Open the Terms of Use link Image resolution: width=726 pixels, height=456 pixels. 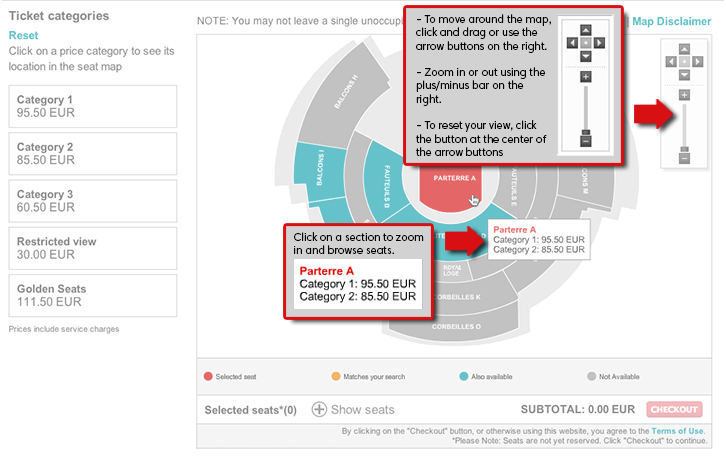pos(677,431)
